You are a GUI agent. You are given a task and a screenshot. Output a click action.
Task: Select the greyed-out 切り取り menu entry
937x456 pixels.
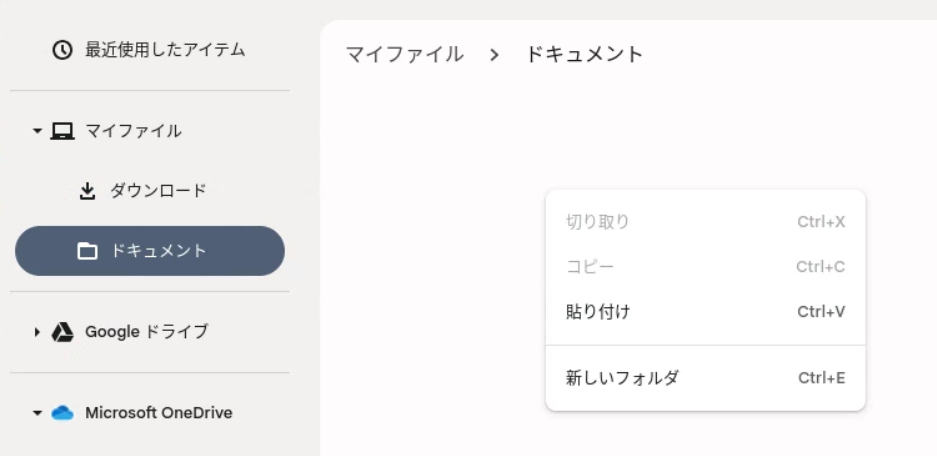pos(705,222)
